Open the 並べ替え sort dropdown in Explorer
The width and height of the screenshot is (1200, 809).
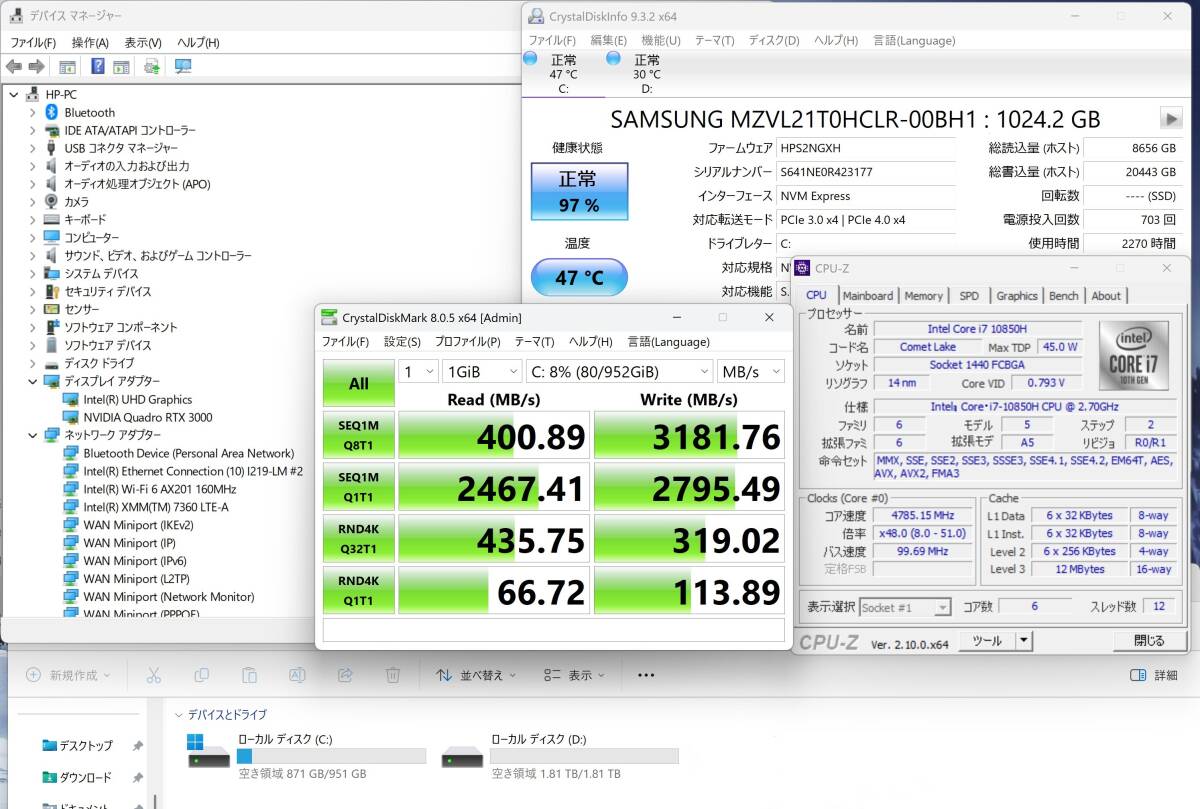click(476, 675)
